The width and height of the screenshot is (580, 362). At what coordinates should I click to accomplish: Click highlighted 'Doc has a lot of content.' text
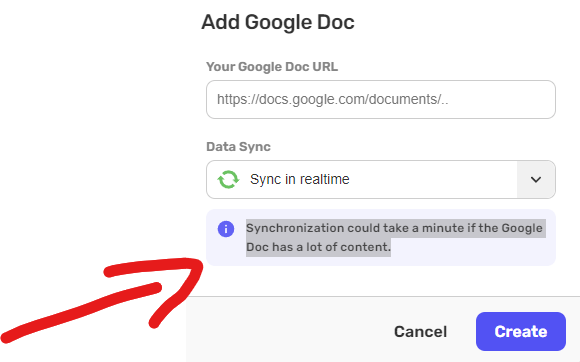coord(318,247)
